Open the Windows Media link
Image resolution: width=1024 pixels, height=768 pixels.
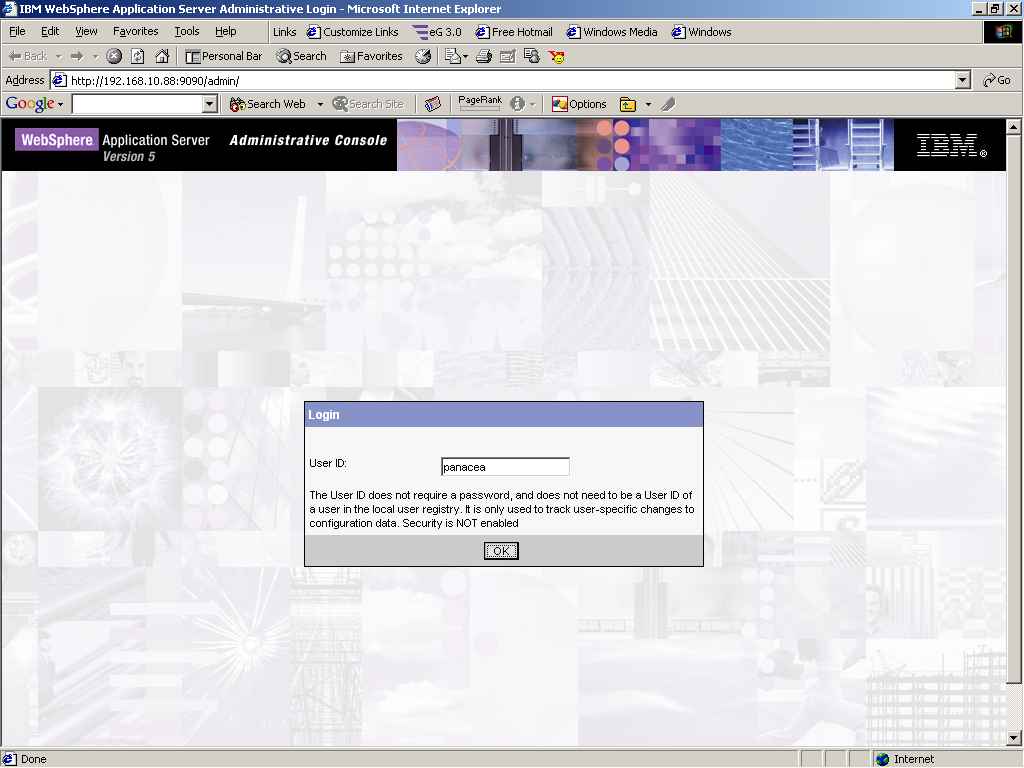[612, 32]
